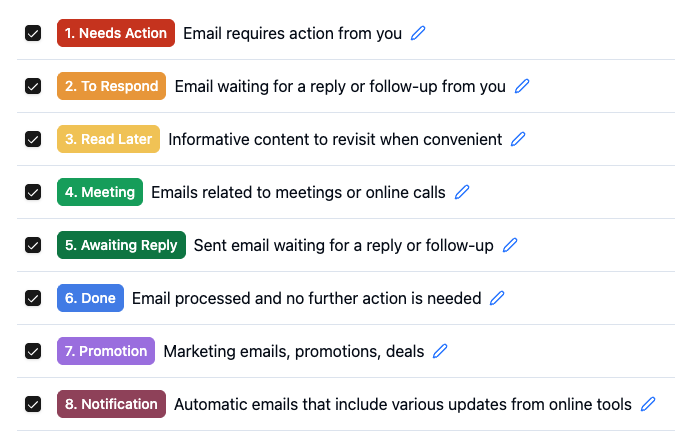Image resolution: width=675 pixels, height=440 pixels.
Task: Click the pencil icon for Awaiting Reply
Action: [x=510, y=245]
